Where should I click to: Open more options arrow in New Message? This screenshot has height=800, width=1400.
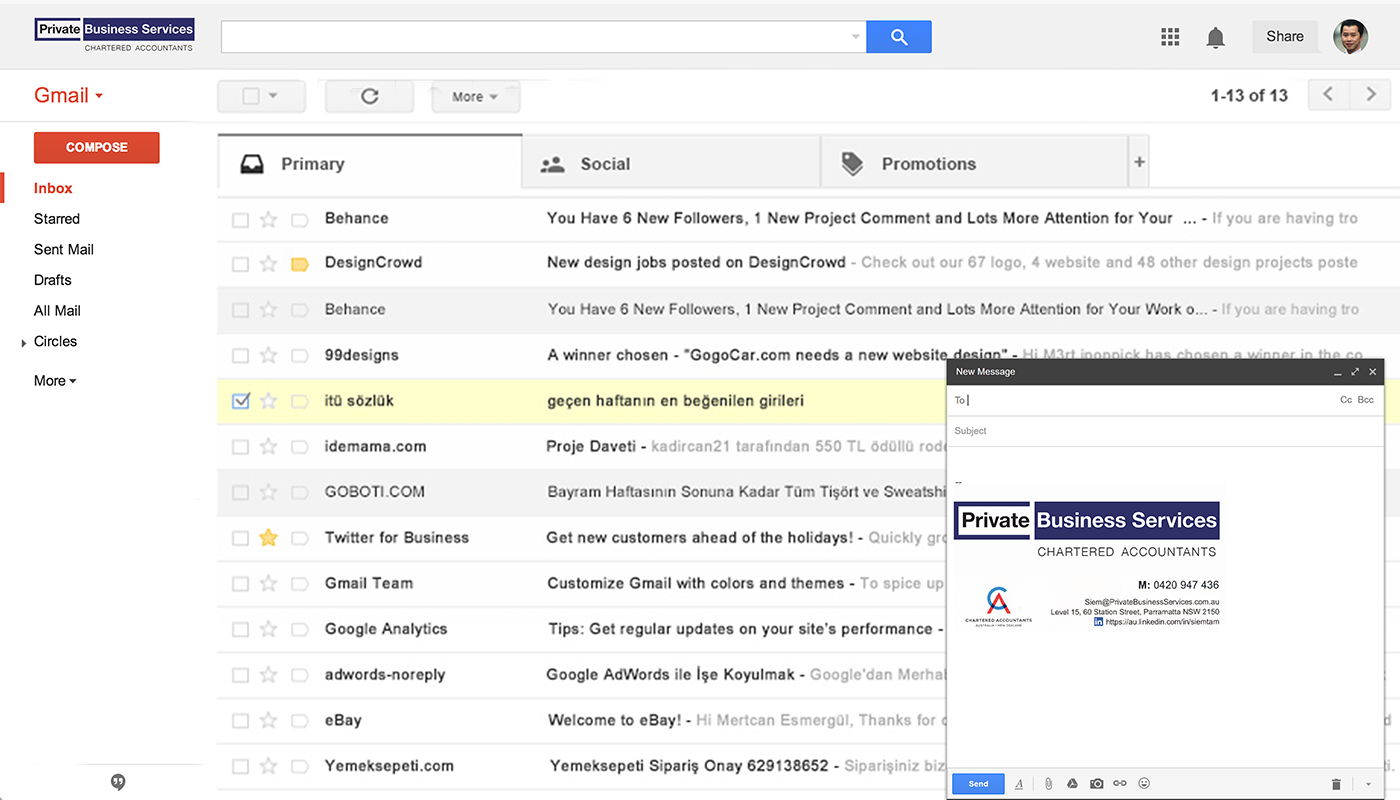click(1368, 785)
